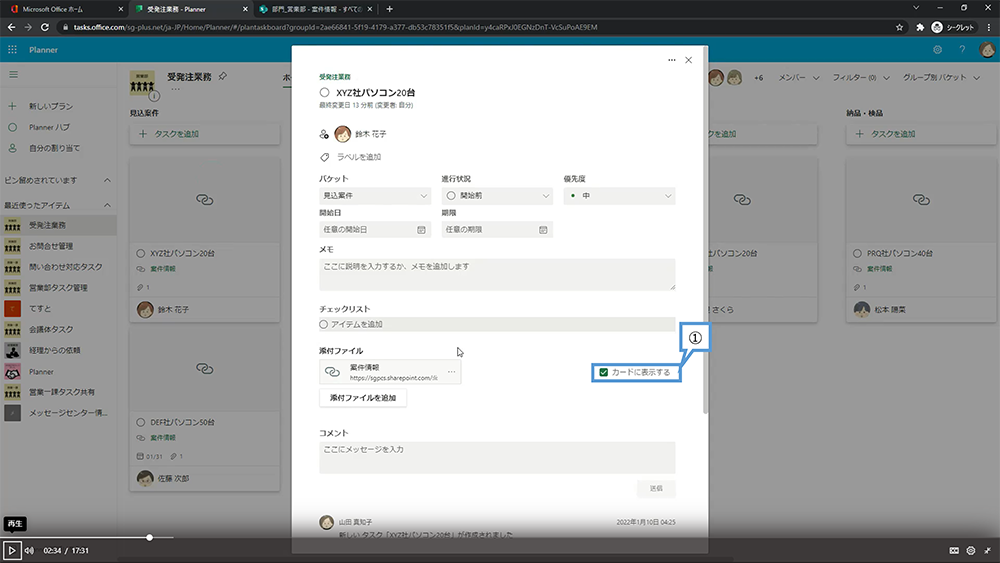Toggle video captions icon
1000x563 pixels.
(x=954, y=550)
